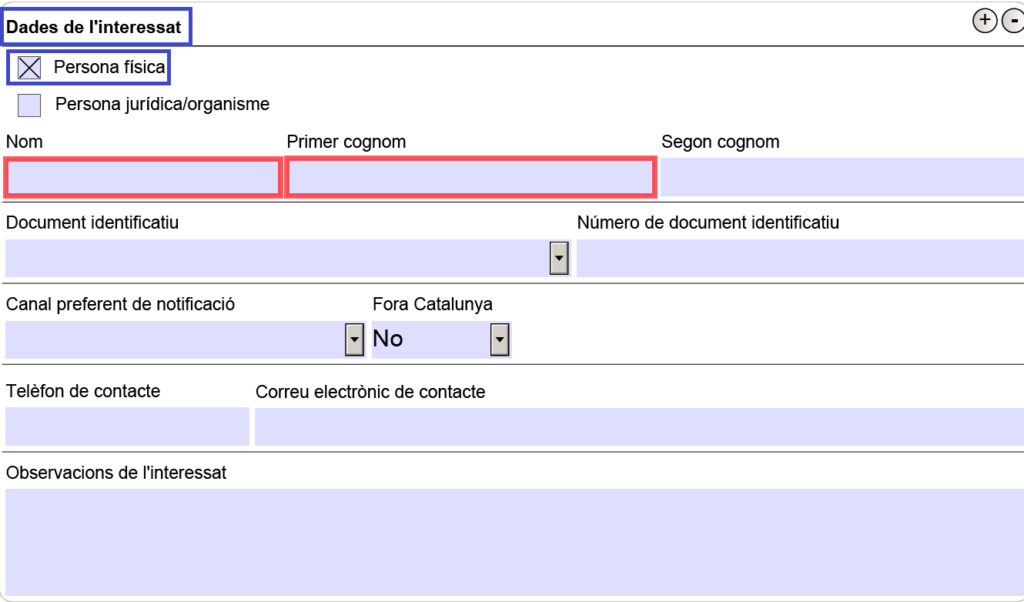Screen dimensions: 1024x602
Task: Expand the Canal preferent de notificació dropdown
Action: tap(354, 340)
